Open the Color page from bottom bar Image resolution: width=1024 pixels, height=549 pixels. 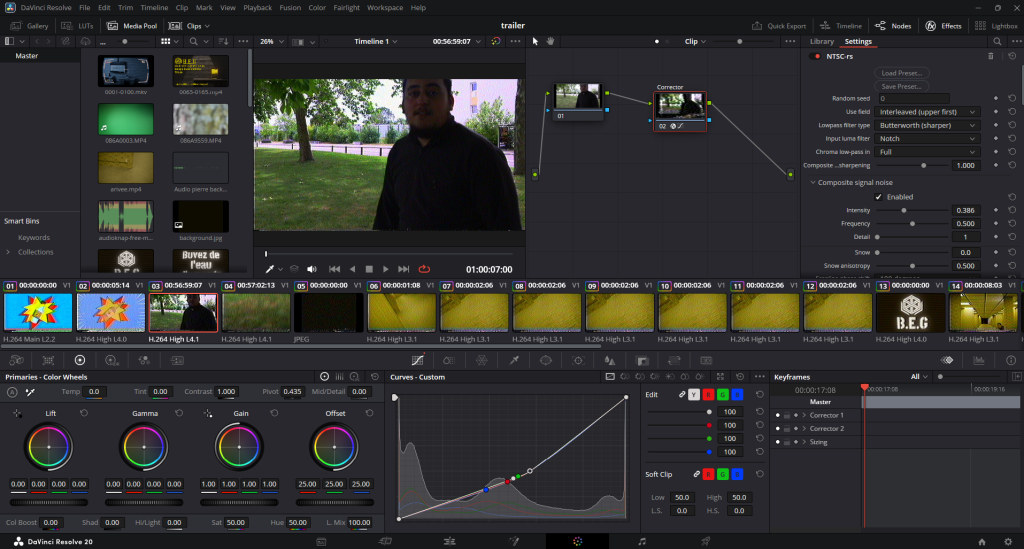577,541
